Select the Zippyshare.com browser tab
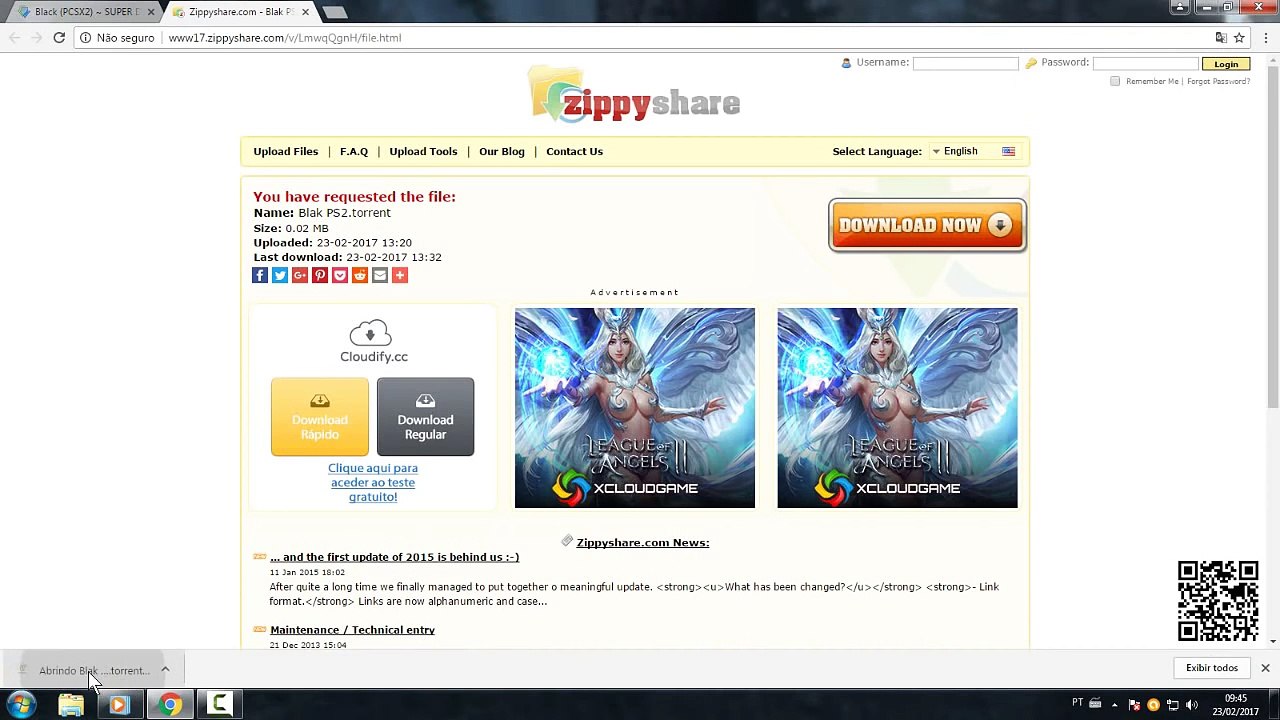The width and height of the screenshot is (1280, 720). (240, 12)
